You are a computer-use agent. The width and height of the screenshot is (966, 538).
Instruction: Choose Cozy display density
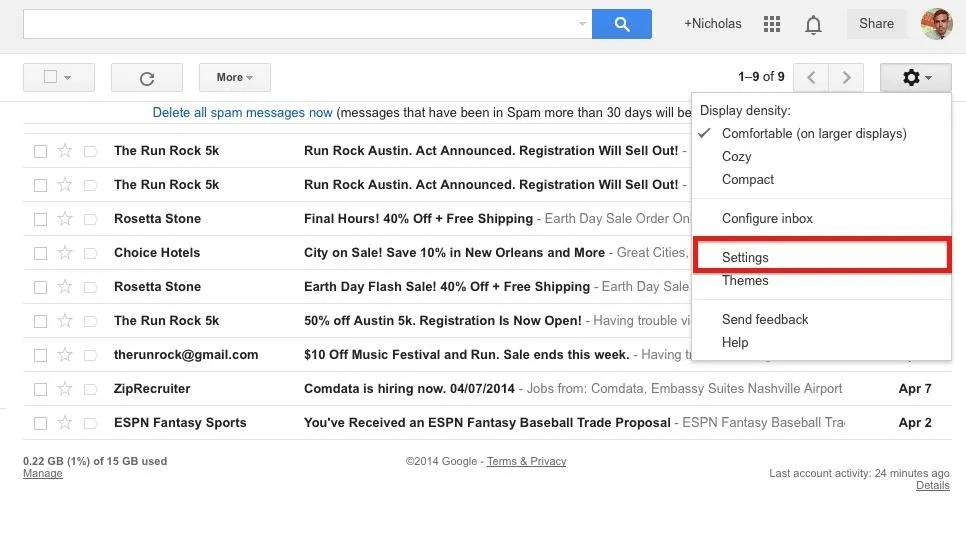[x=736, y=157]
